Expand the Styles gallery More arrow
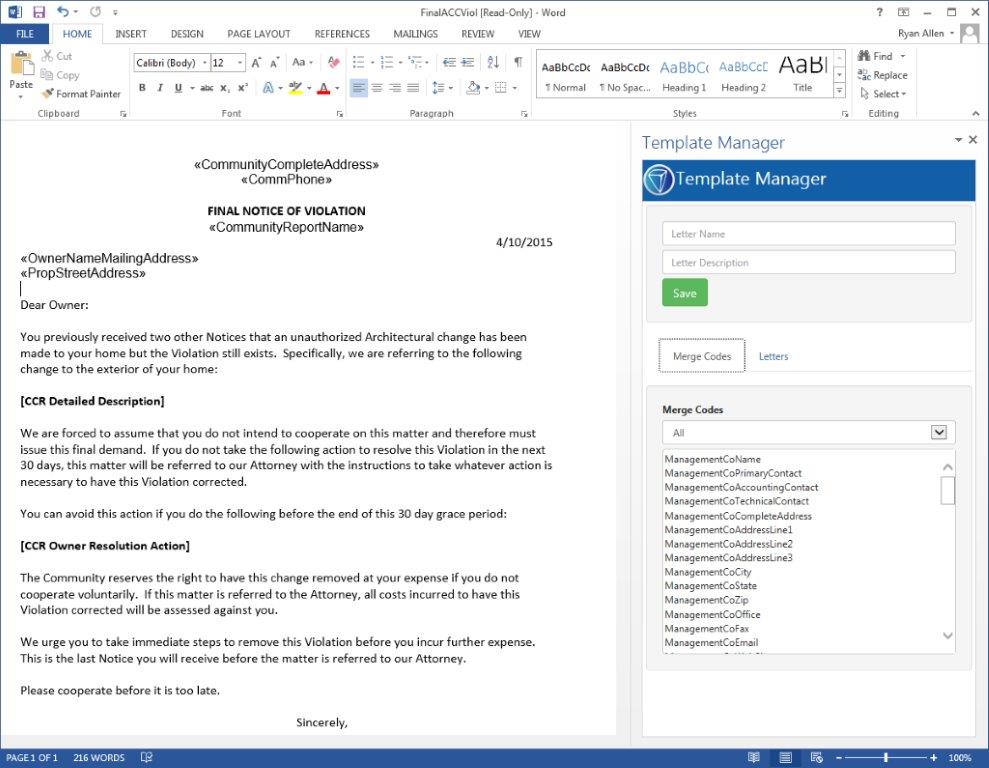The height and width of the screenshot is (768, 989). coord(839,91)
